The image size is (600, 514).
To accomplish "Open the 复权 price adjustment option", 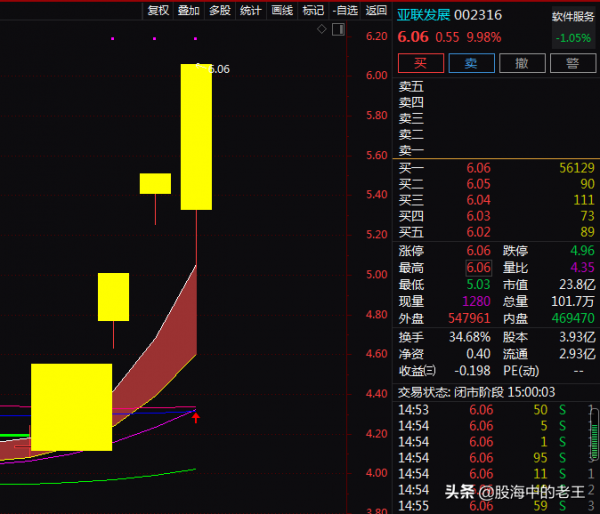I will pos(158,10).
